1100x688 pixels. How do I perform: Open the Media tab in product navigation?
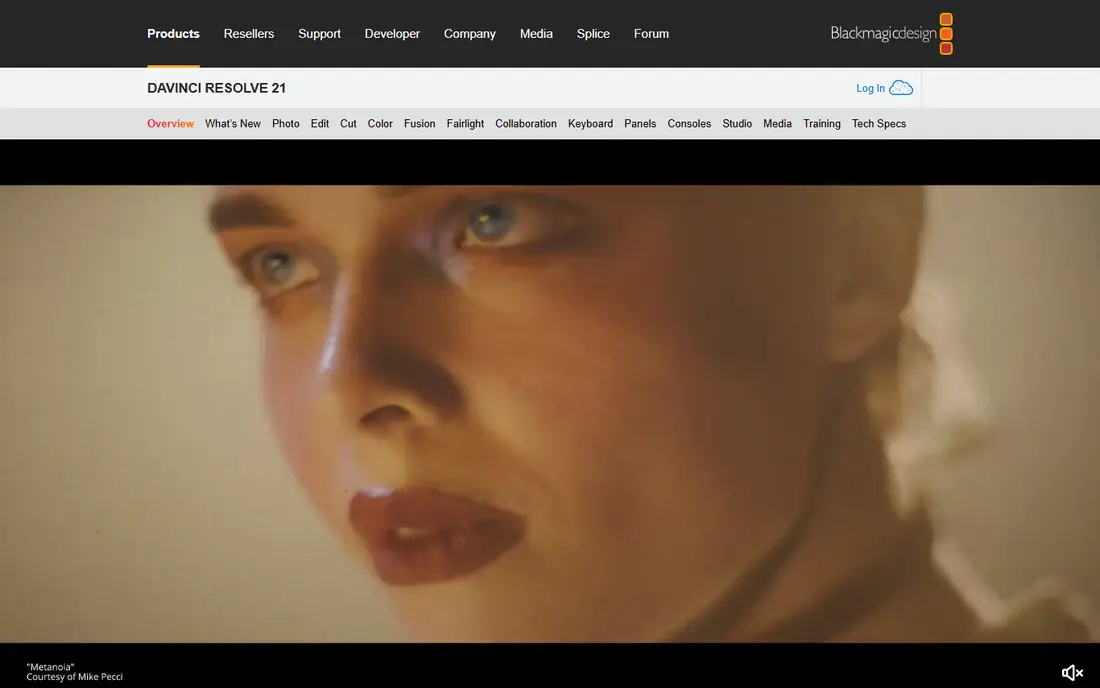click(x=777, y=123)
